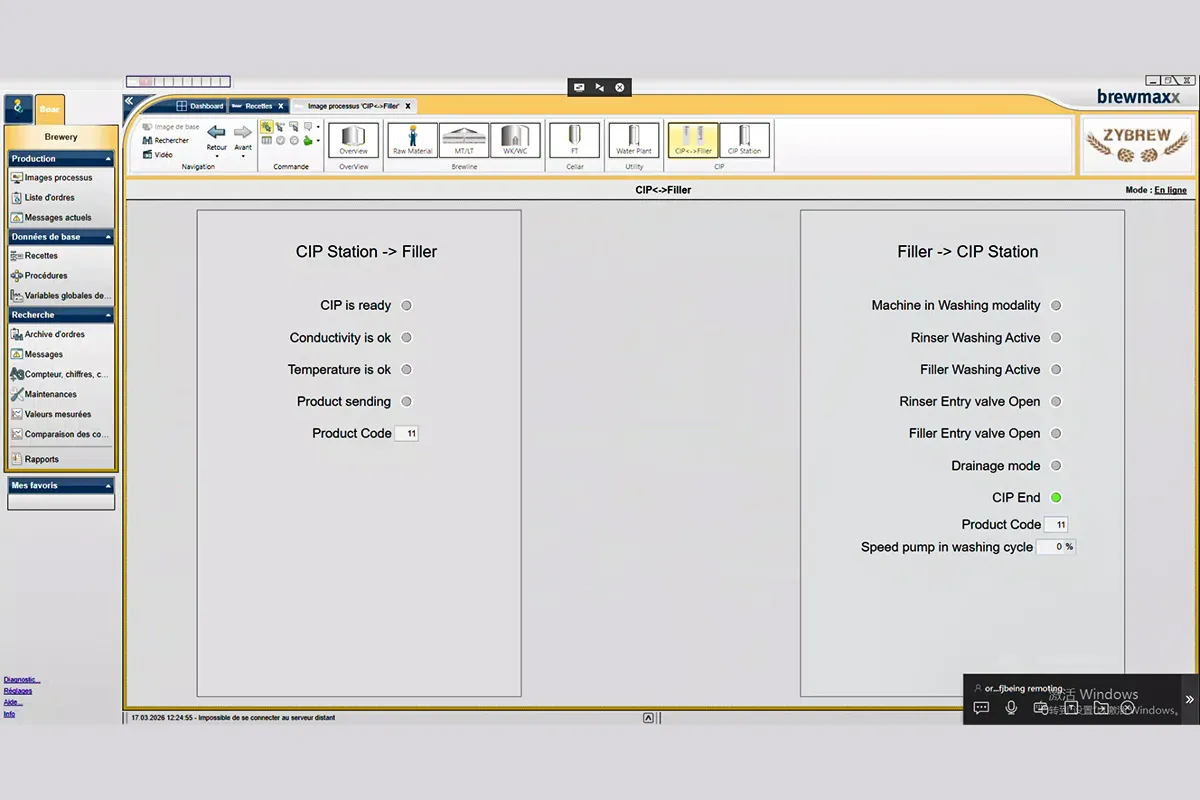Click the Filler Washing Active indicator
Screen dimensions: 1200x800
tap(1056, 370)
